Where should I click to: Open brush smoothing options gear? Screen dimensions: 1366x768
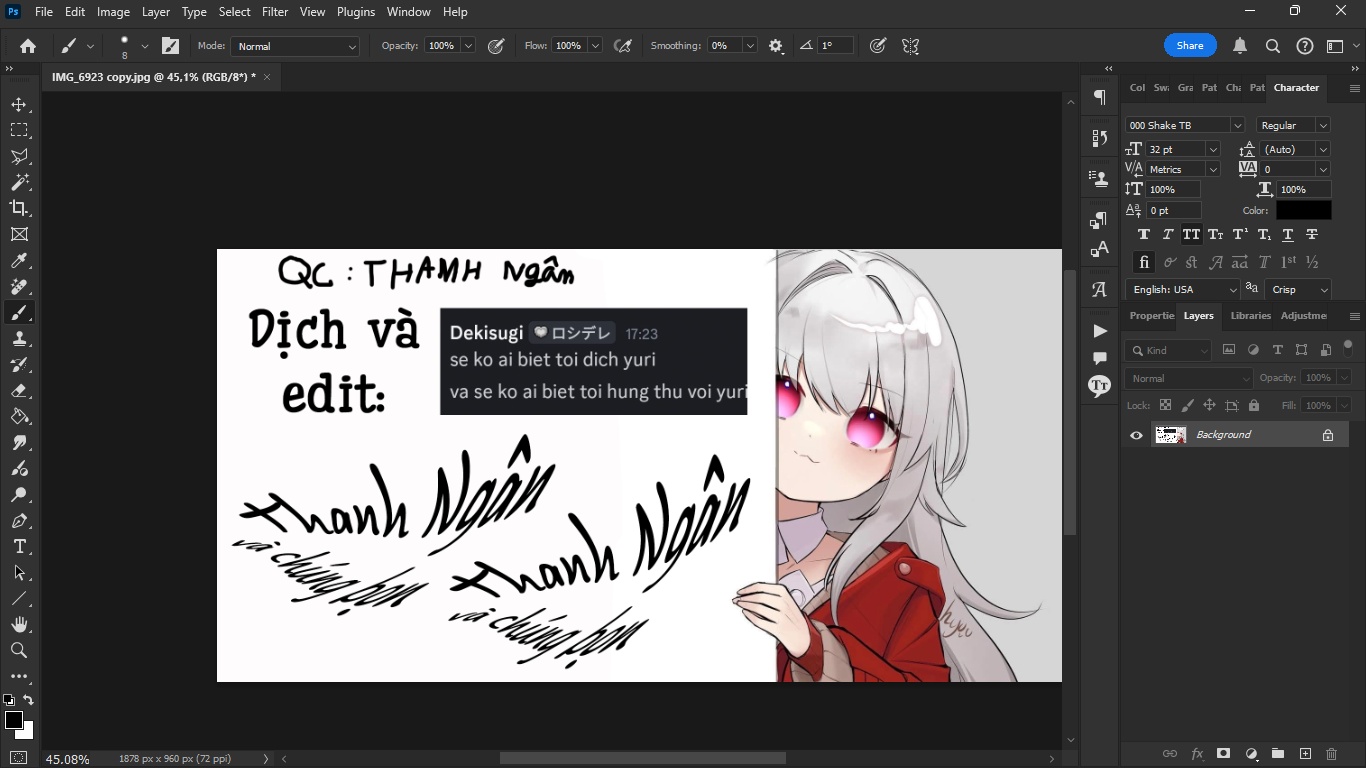[776, 46]
